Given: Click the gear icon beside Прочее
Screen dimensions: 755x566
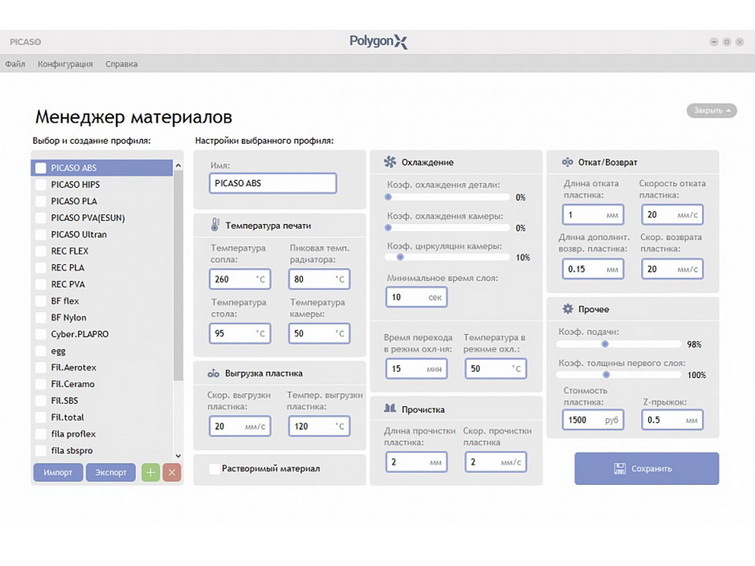Looking at the screenshot, I should point(568,309).
